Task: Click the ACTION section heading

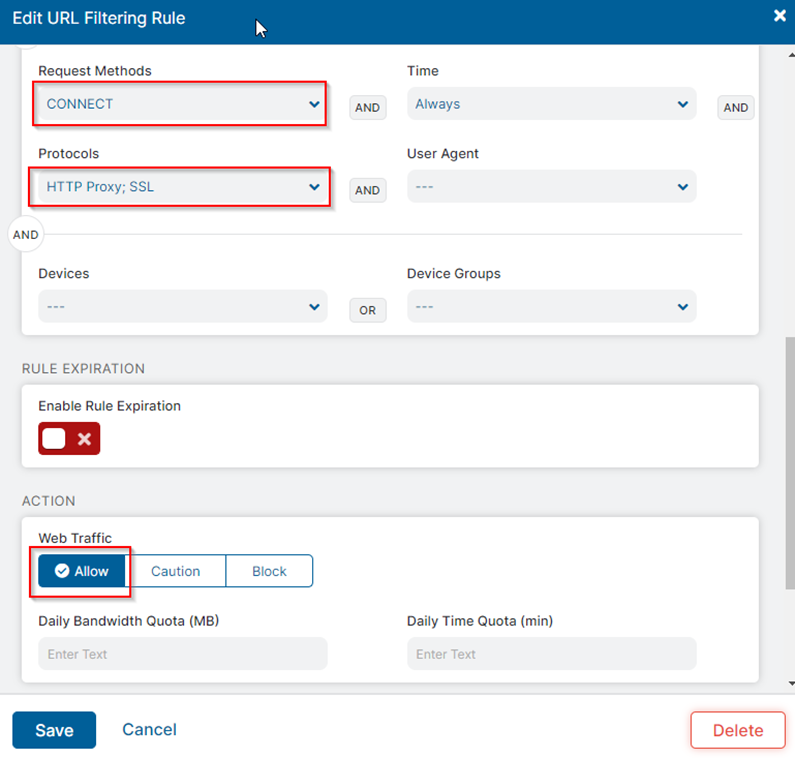Action: [x=49, y=501]
